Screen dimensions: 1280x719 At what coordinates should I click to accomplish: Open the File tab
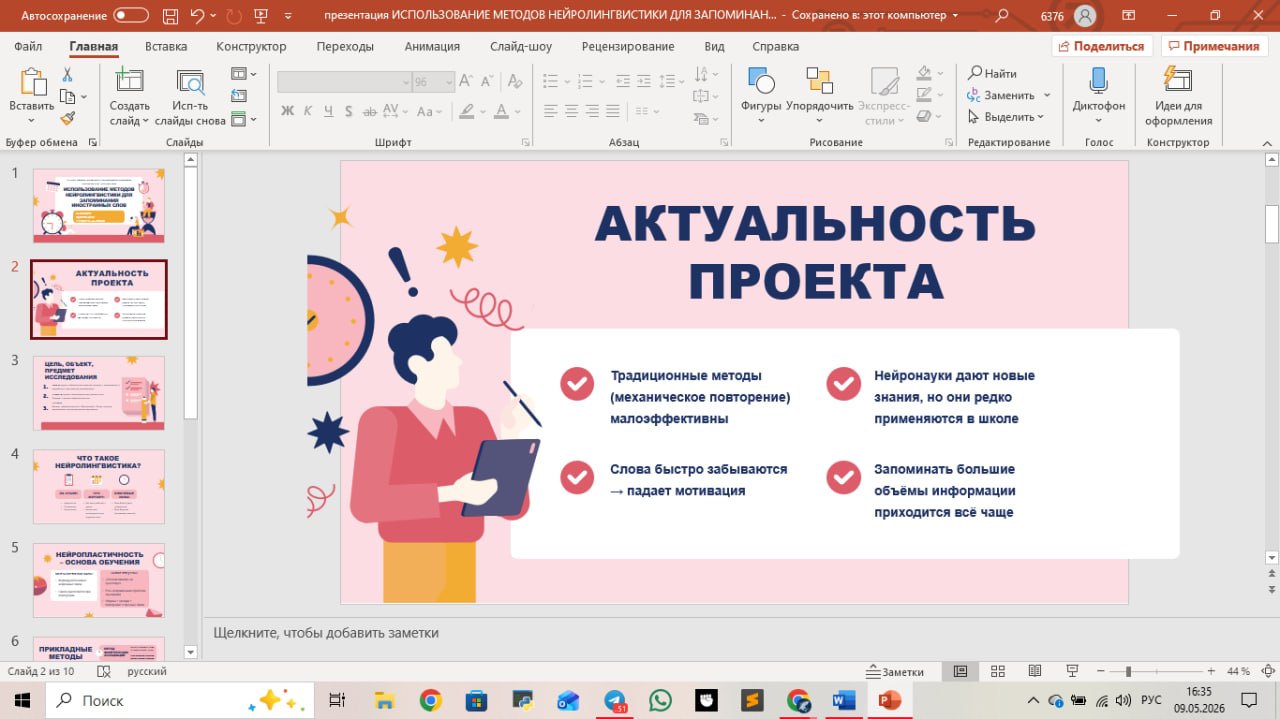pyautogui.click(x=28, y=46)
